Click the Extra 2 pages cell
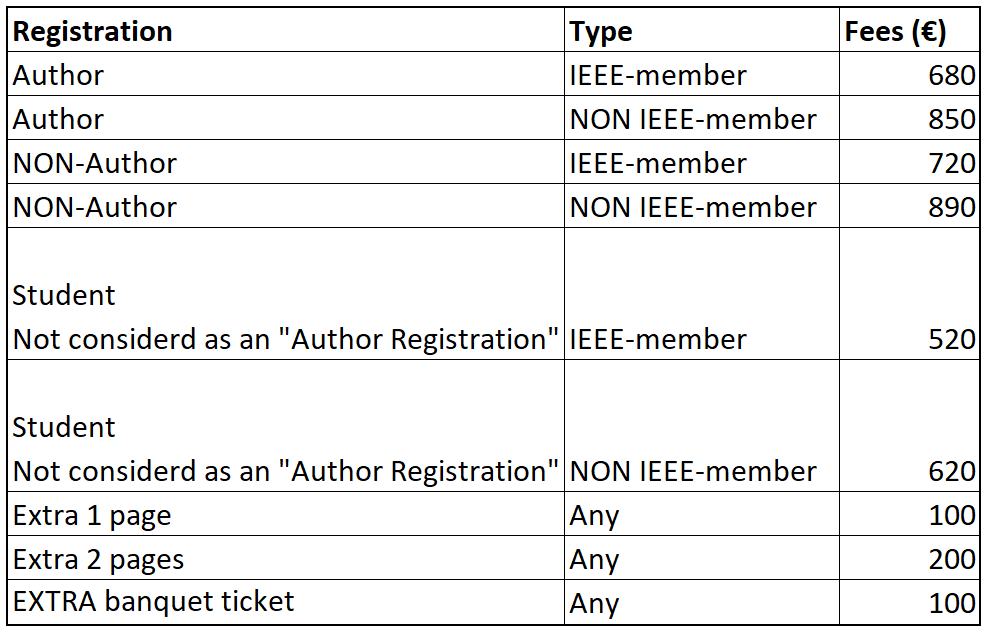 (x=286, y=558)
